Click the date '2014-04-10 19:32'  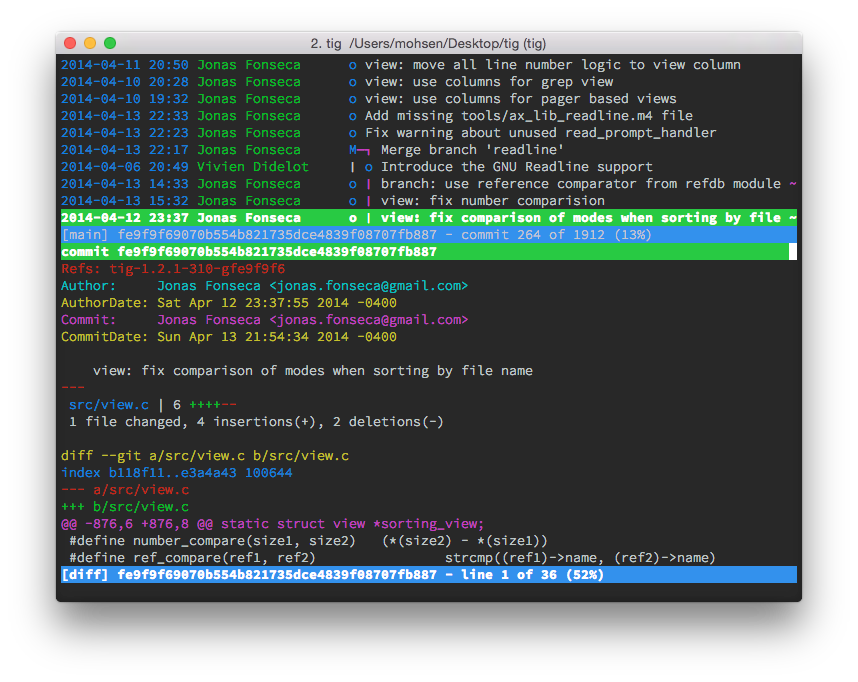125,99
